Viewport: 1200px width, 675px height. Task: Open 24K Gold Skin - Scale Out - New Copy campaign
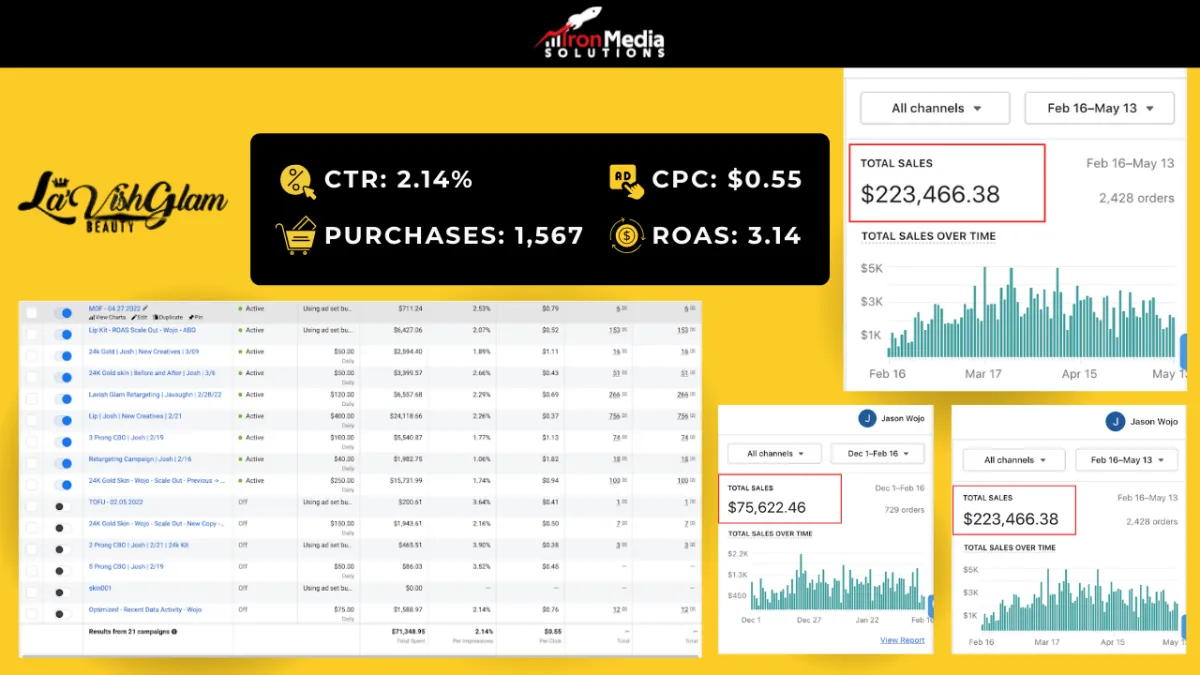point(155,524)
